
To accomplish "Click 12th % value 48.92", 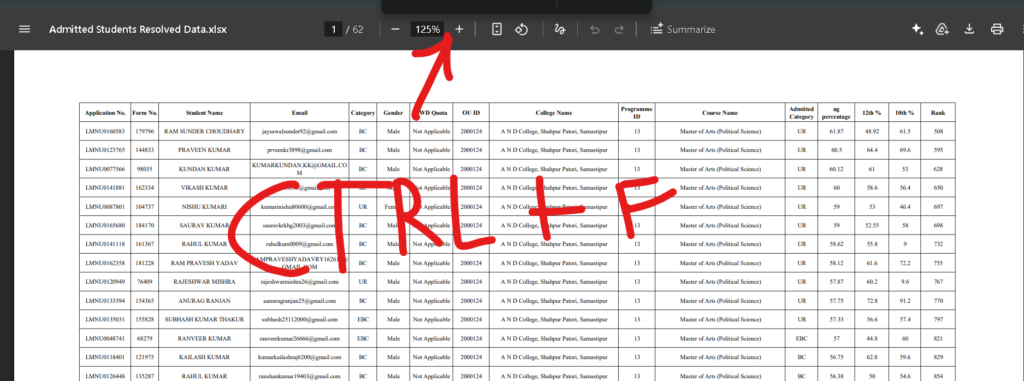I will [871, 131].
